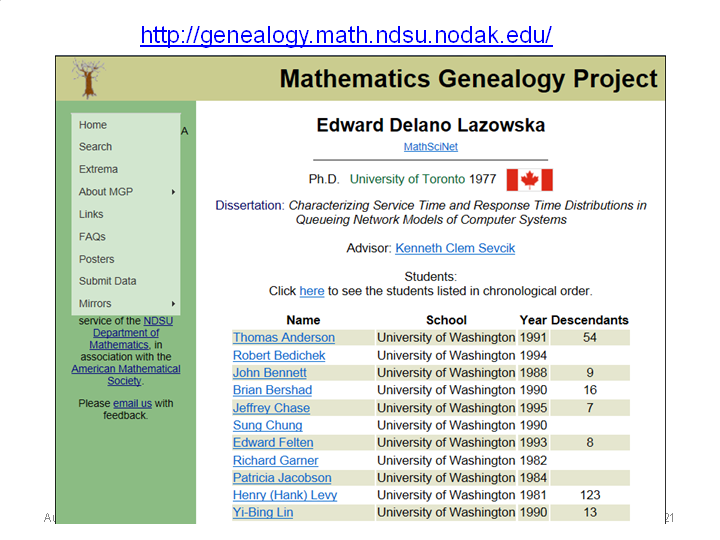
Task: Follow the American Mathematical Society link
Action: tap(126, 375)
